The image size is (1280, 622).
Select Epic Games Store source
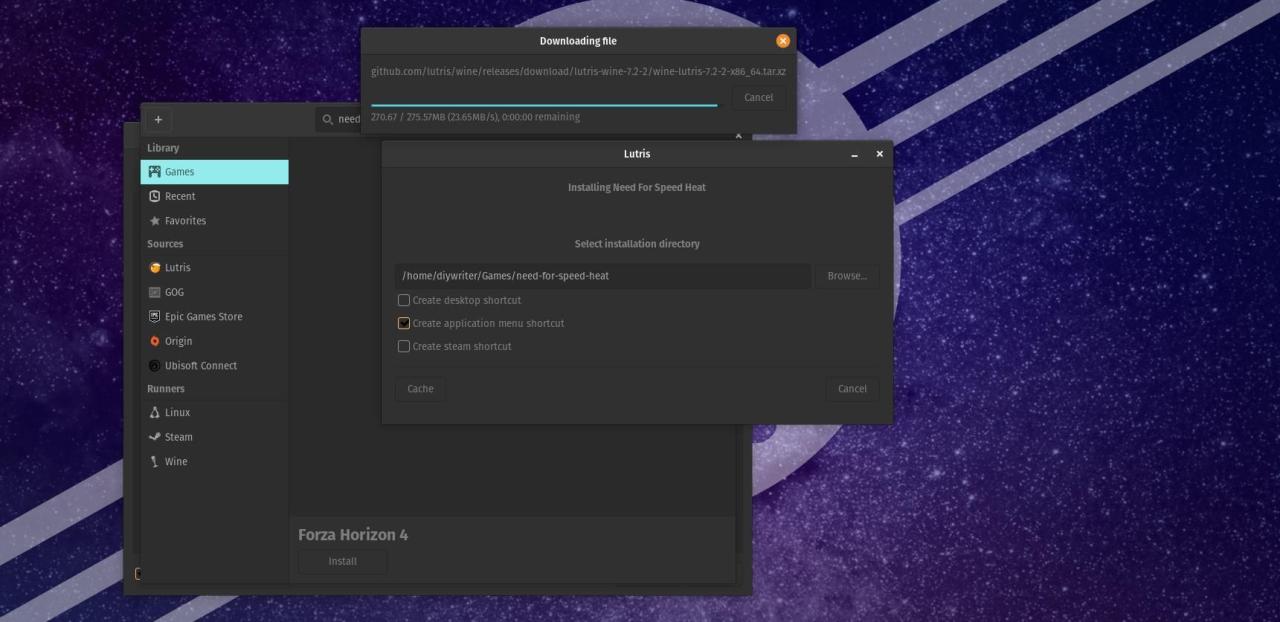click(x=214, y=316)
